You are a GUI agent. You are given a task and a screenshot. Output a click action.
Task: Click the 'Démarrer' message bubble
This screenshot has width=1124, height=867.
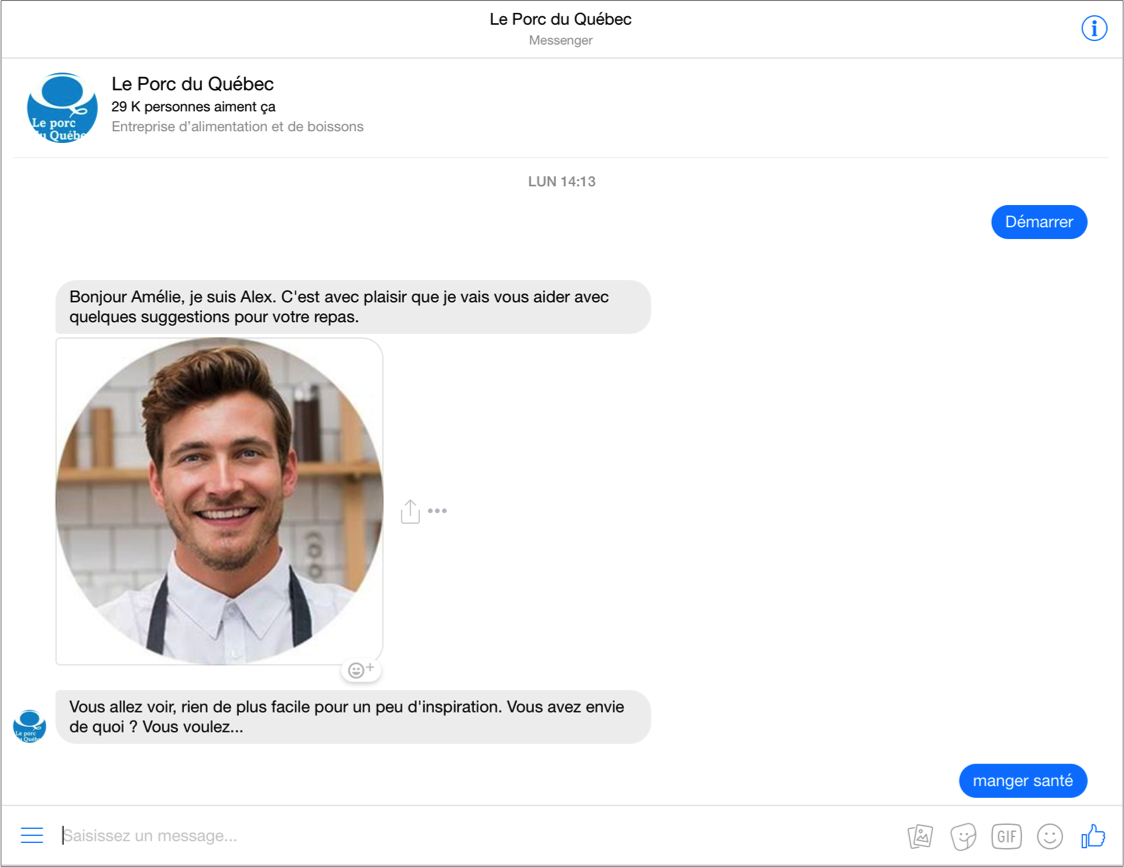tap(1038, 222)
